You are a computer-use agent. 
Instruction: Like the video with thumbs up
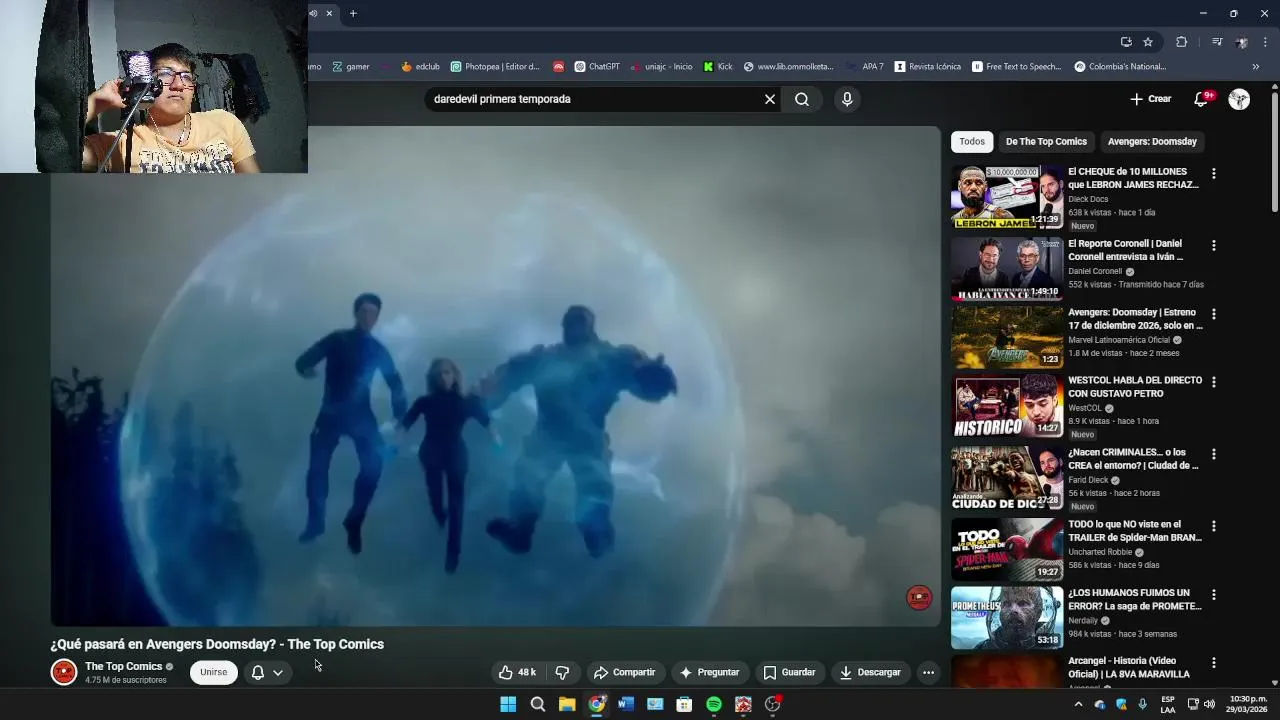(x=518, y=672)
